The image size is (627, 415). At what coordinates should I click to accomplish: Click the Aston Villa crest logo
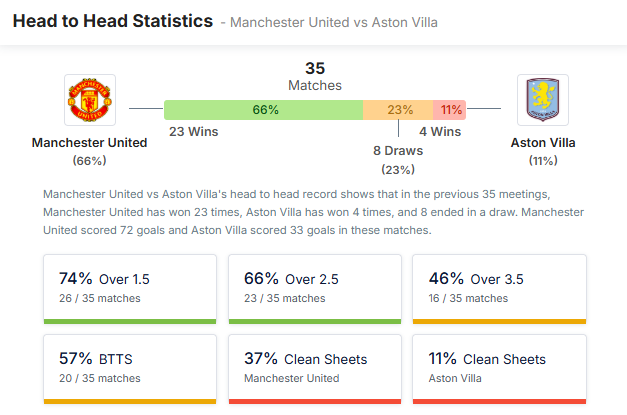[x=543, y=100]
